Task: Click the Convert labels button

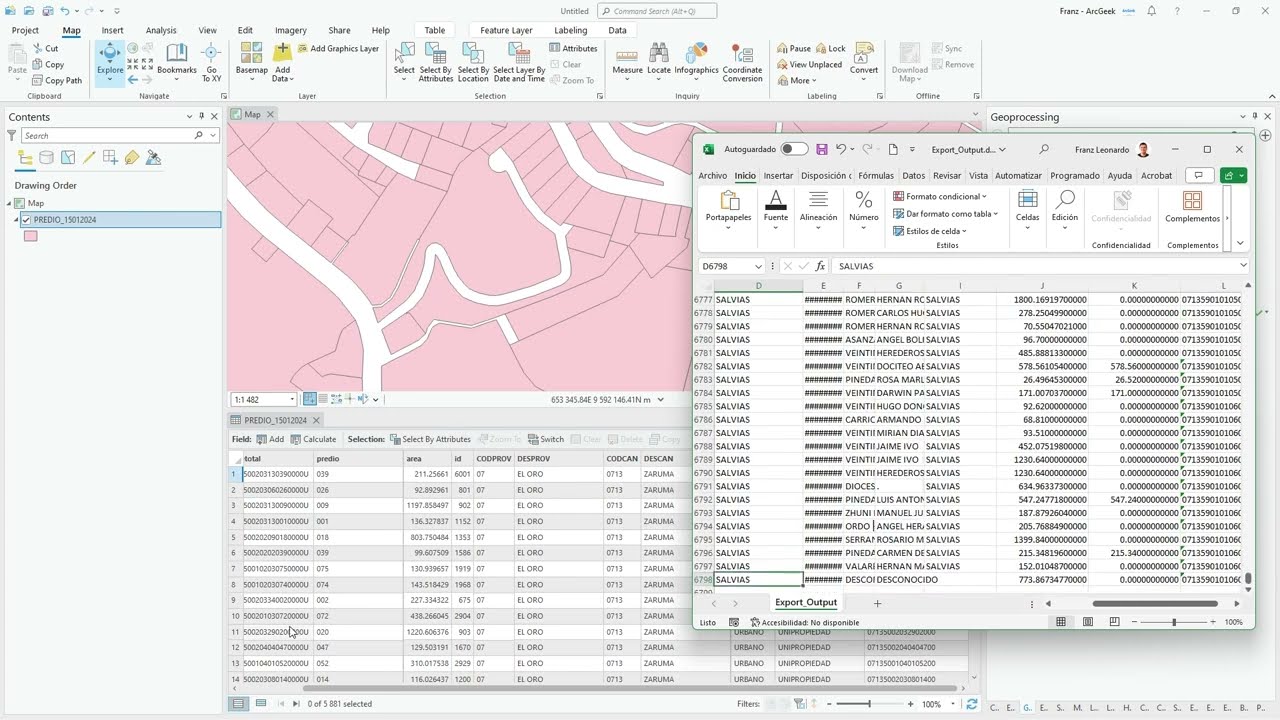Action: tap(864, 60)
